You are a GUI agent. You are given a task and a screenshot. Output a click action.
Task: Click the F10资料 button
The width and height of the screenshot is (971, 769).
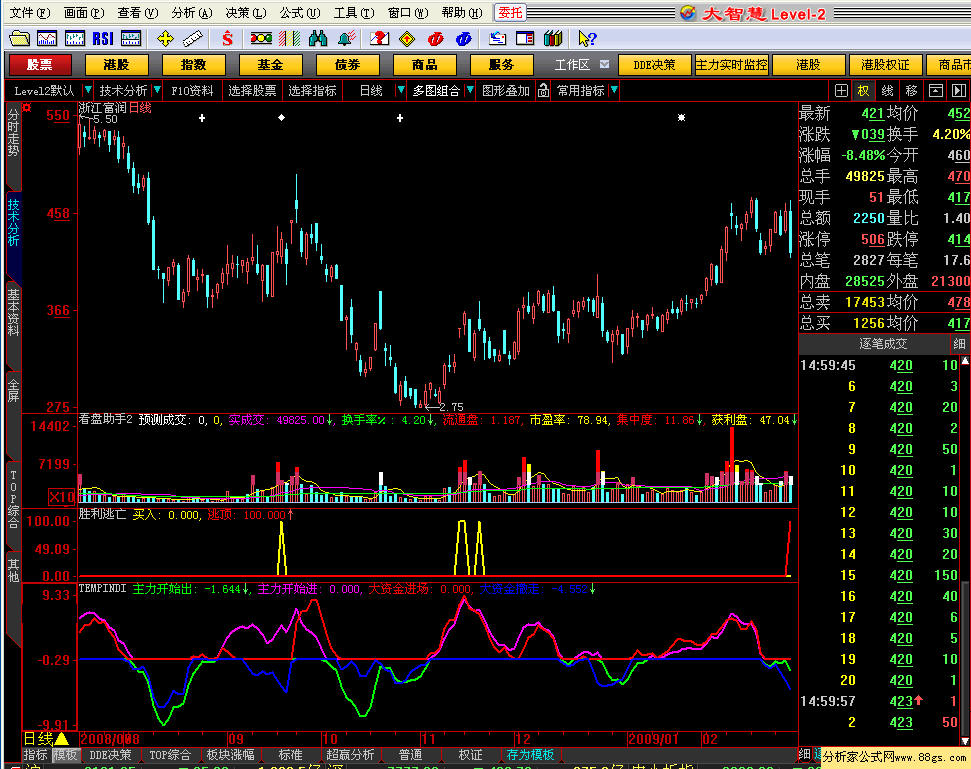[192, 90]
